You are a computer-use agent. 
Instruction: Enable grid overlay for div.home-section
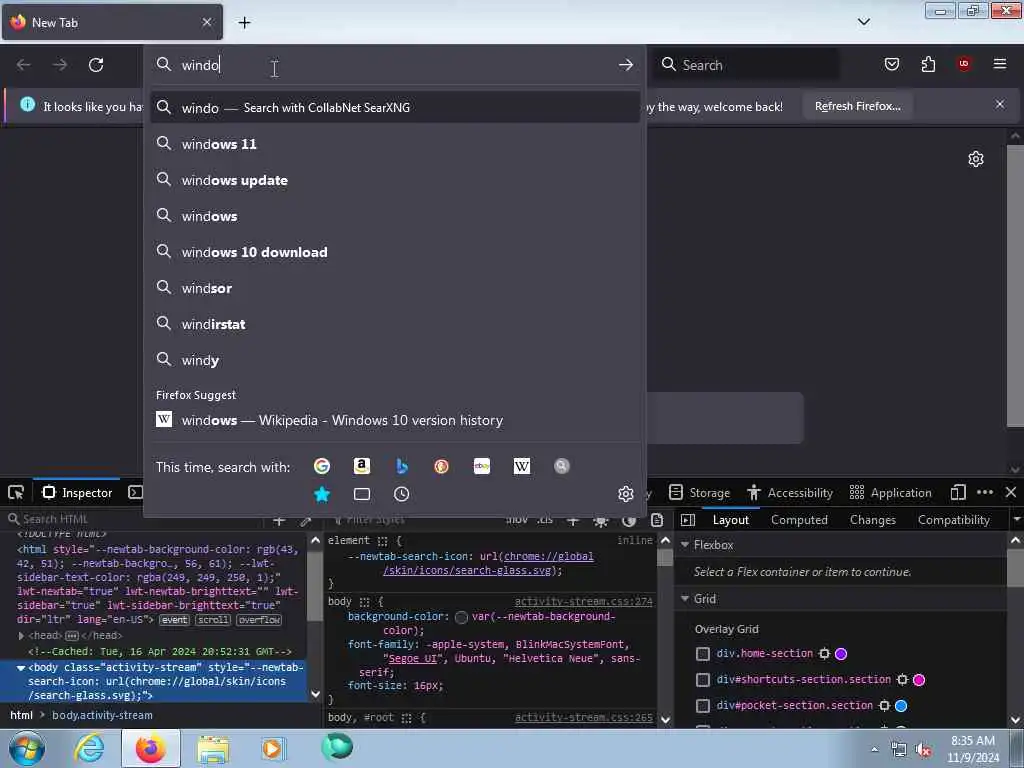coord(703,654)
